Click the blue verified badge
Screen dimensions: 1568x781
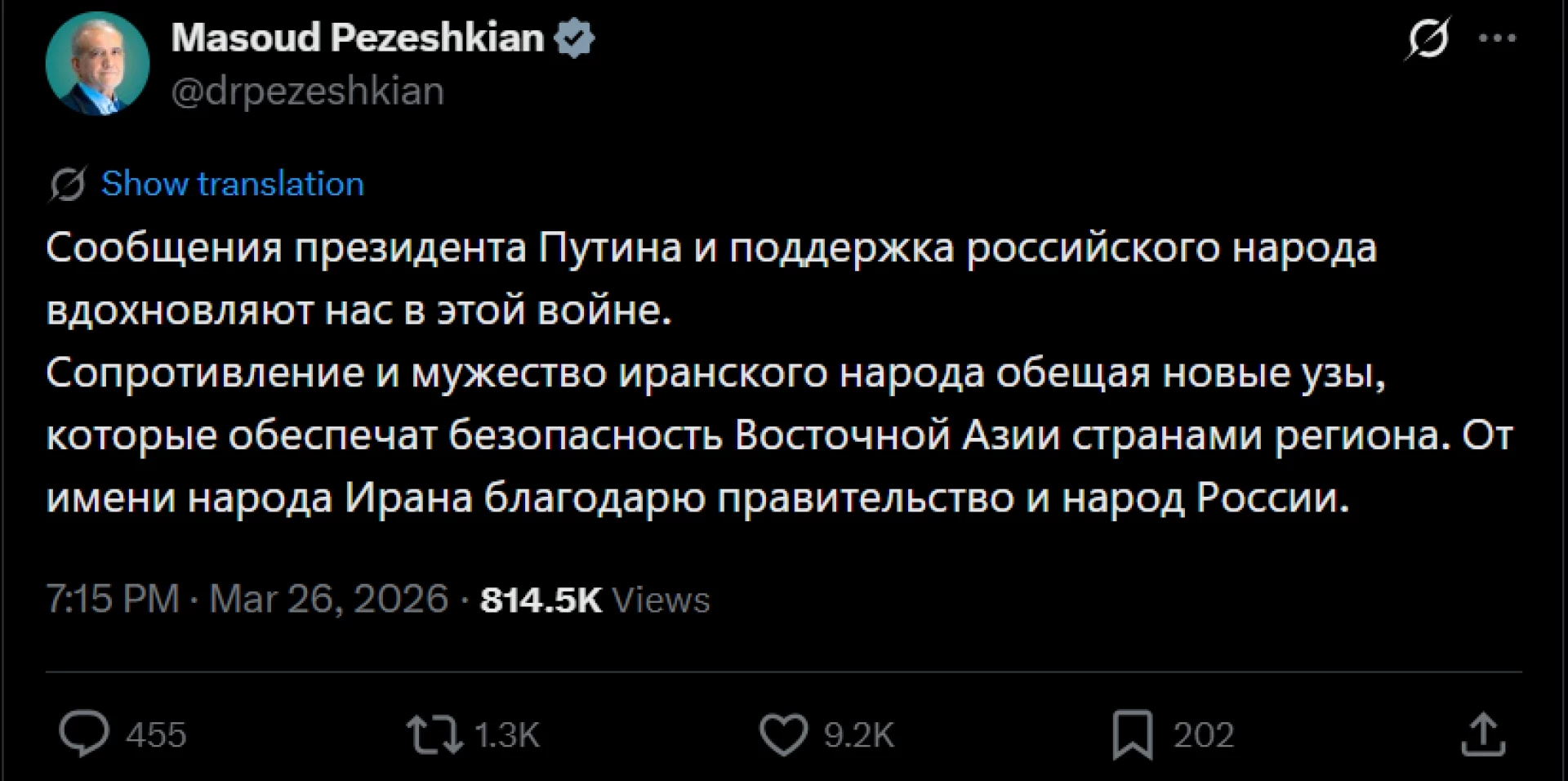pos(575,39)
